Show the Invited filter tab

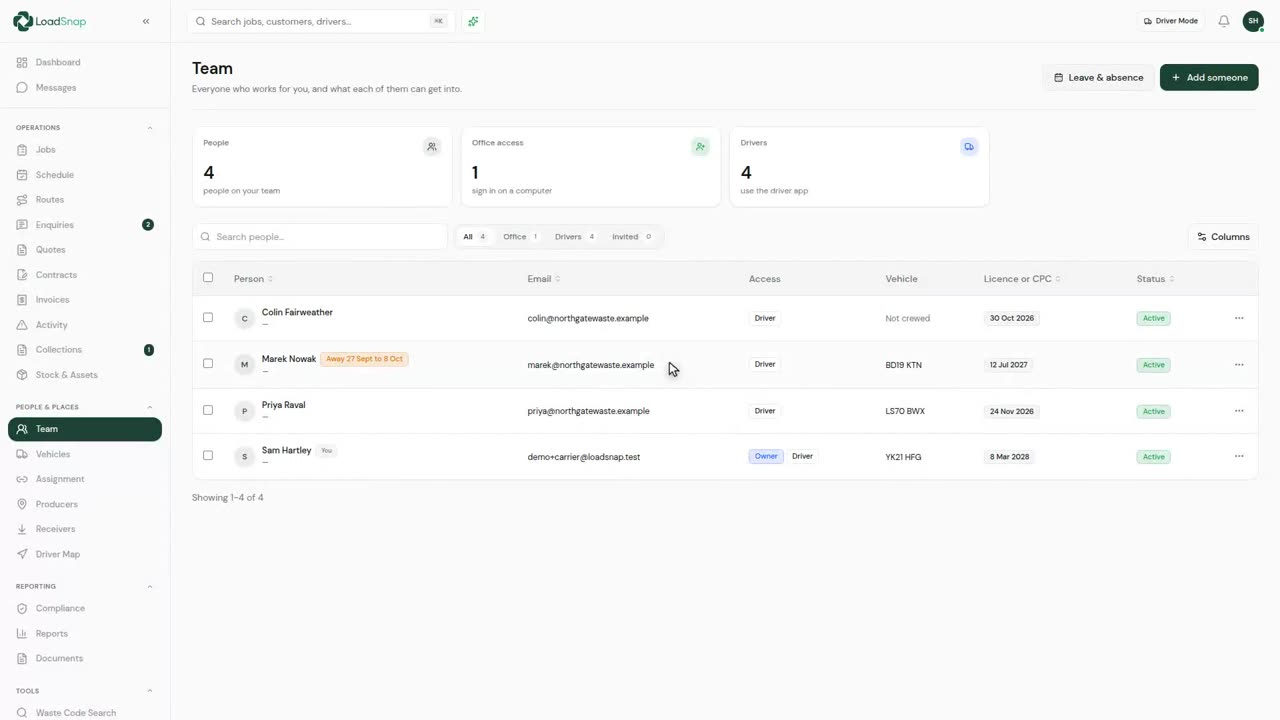pyautogui.click(x=632, y=237)
